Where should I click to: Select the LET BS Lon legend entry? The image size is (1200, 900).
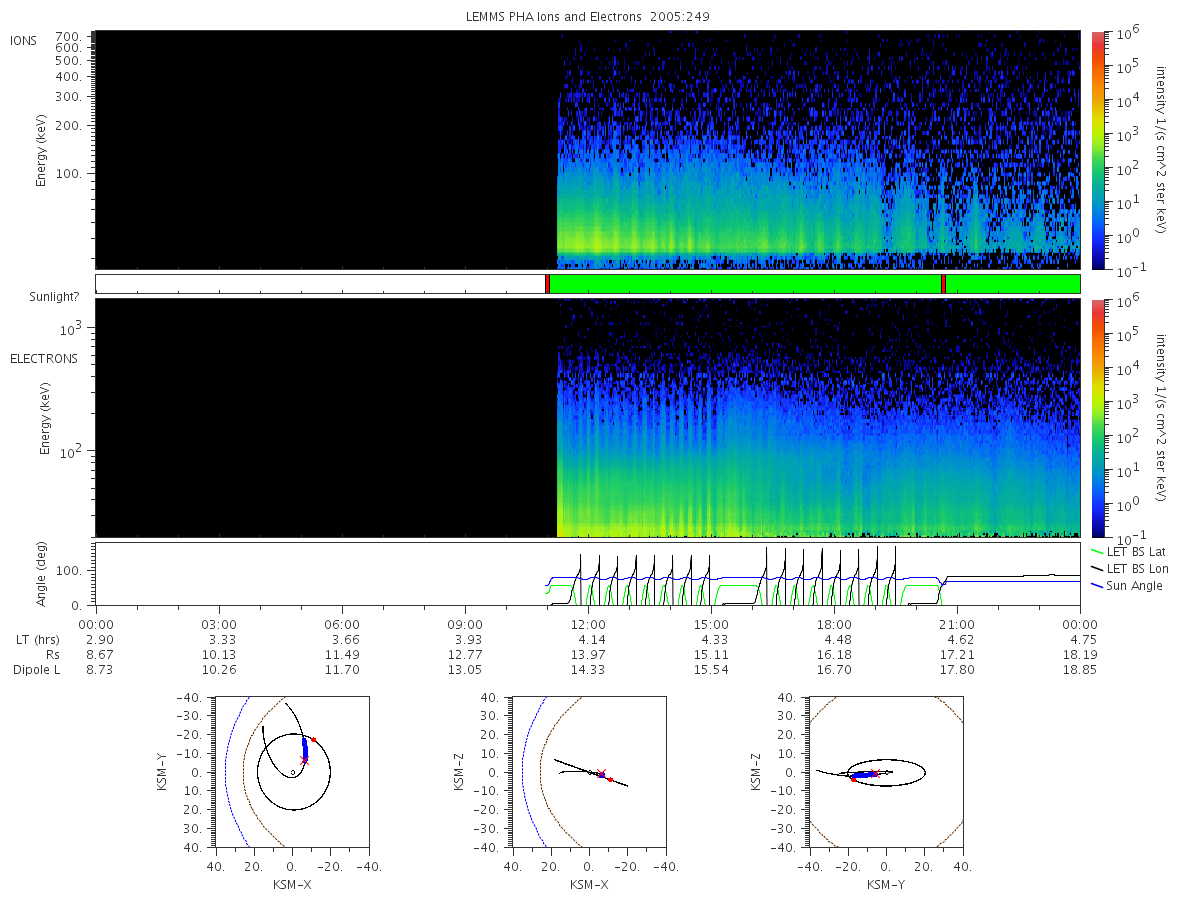[1129, 568]
